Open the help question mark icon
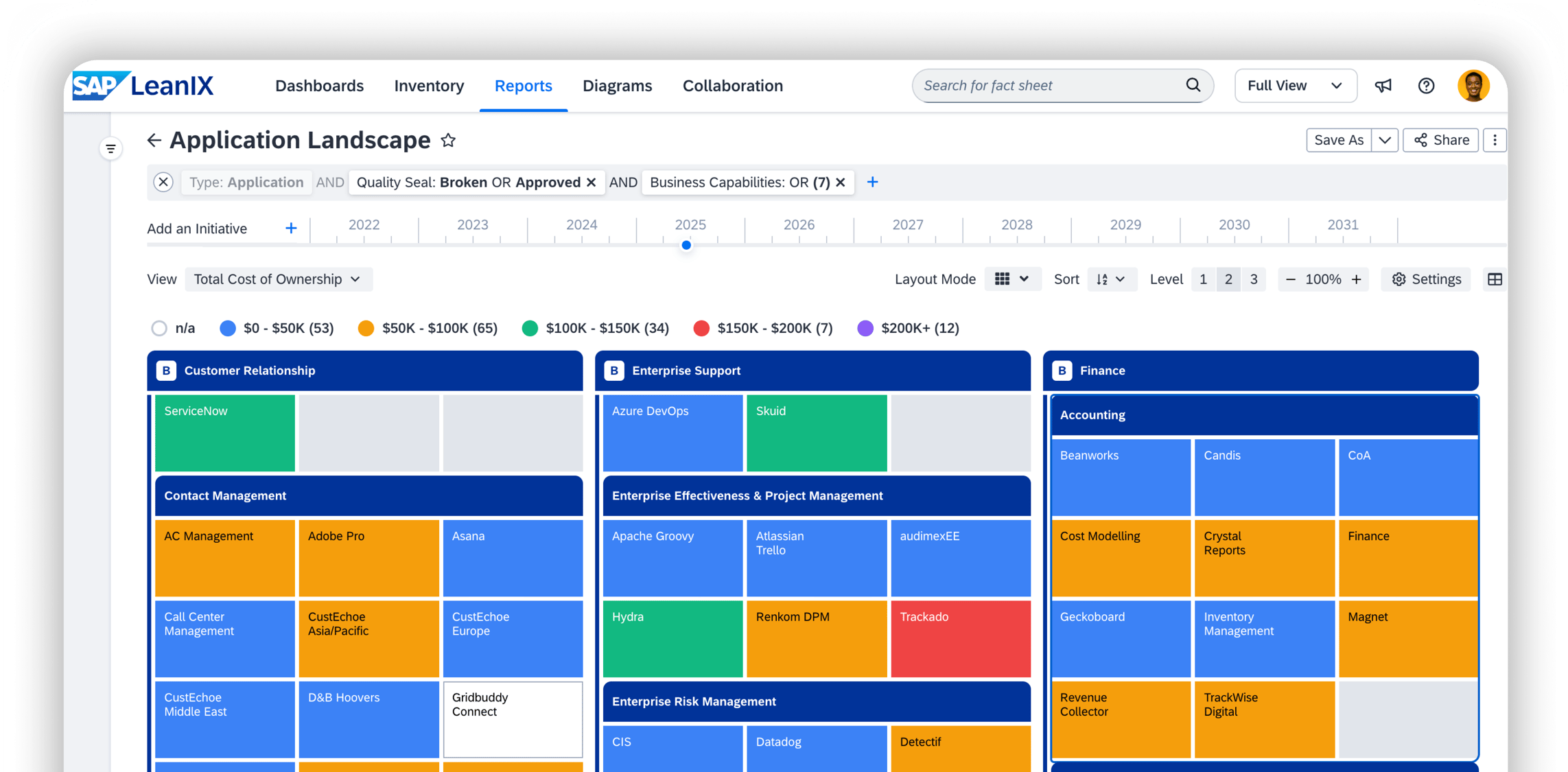 pyautogui.click(x=1426, y=86)
